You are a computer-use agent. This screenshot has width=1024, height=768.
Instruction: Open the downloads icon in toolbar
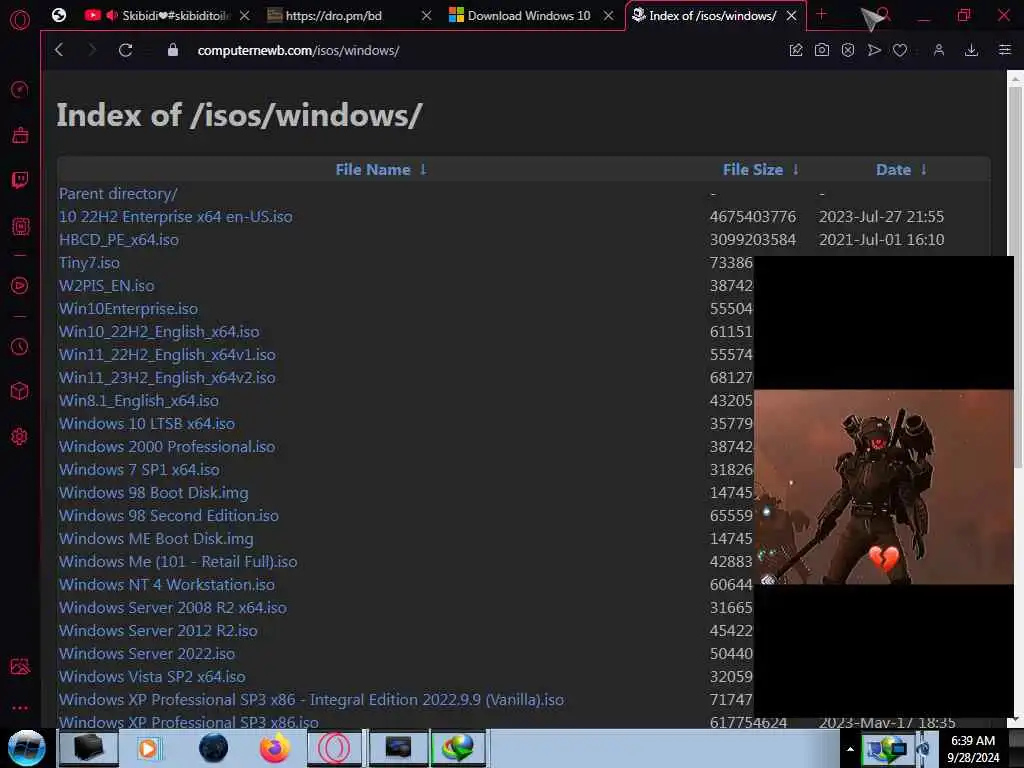pos(971,50)
